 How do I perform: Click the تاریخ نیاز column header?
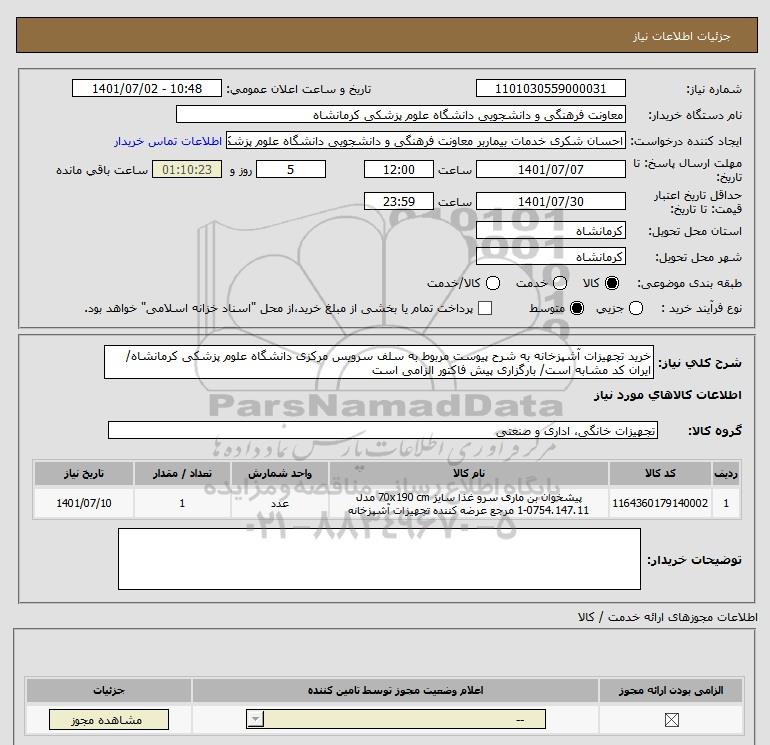point(83,473)
